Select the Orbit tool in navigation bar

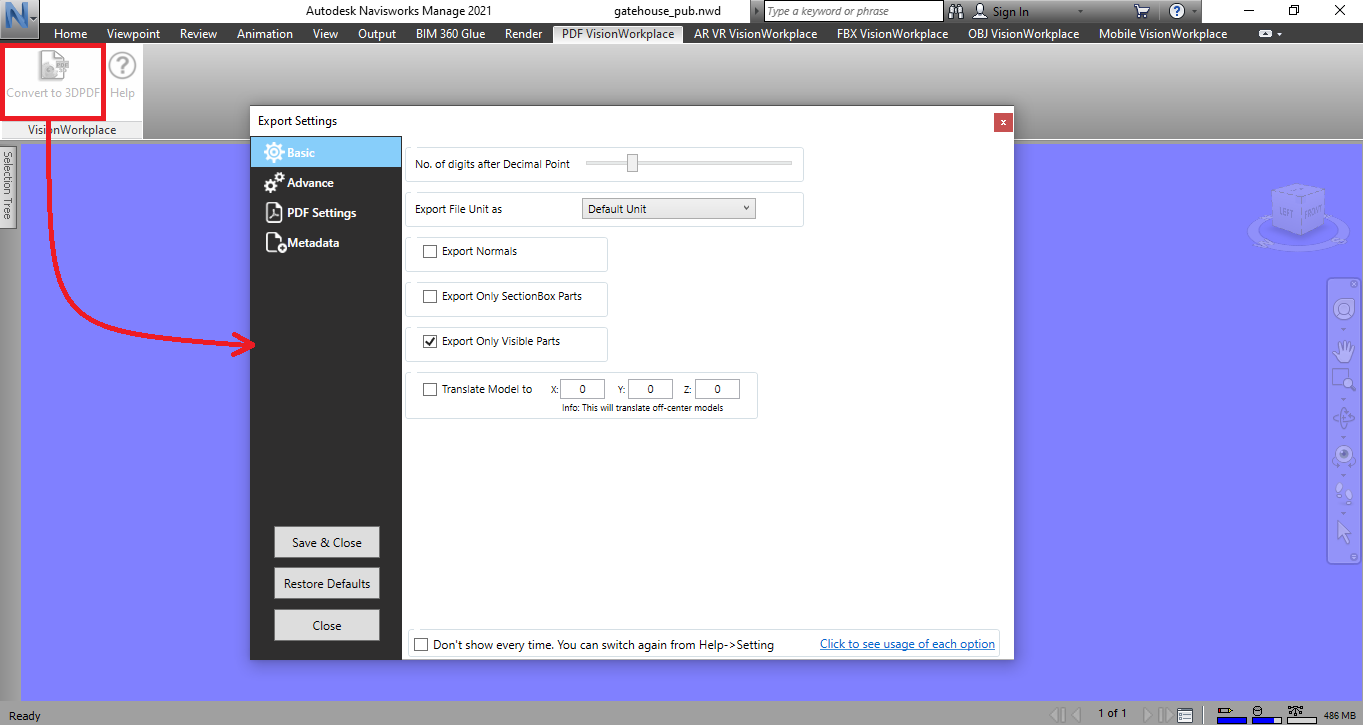1344,417
